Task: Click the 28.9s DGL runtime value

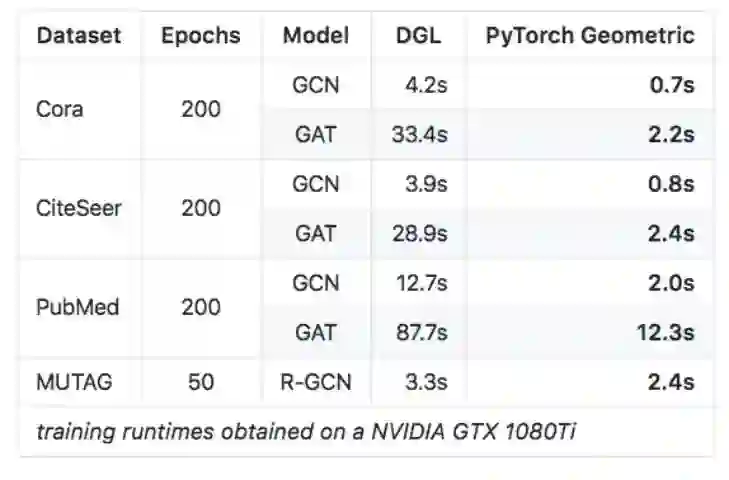Action: pyautogui.click(x=419, y=233)
